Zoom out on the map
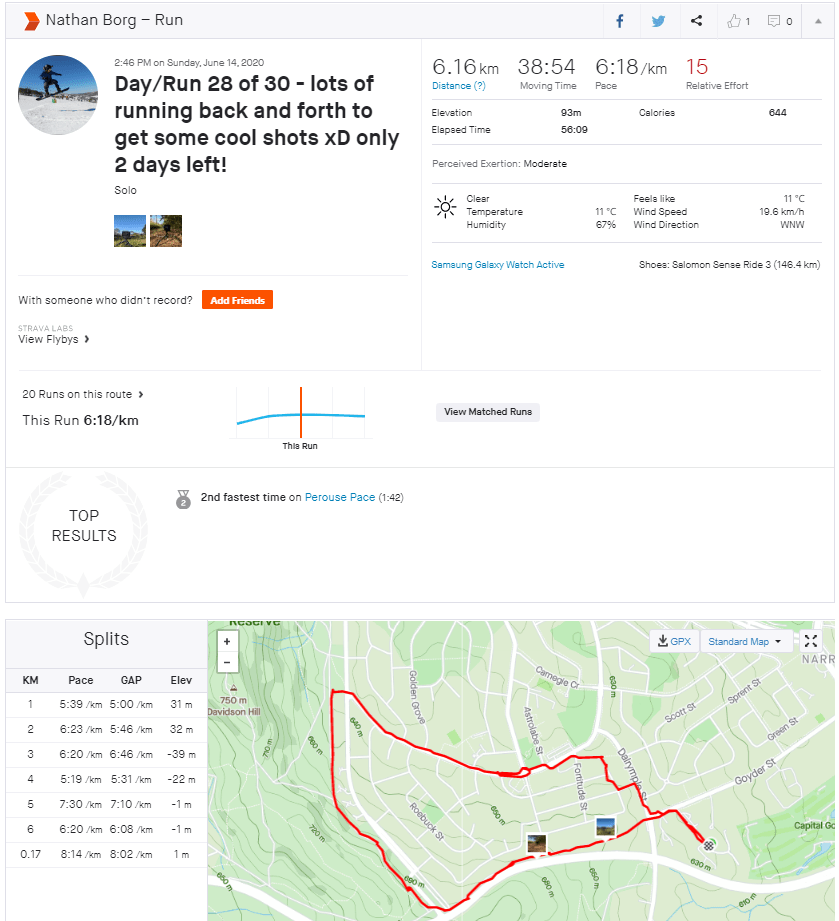Viewport: 839px width, 921px height. tap(228, 662)
